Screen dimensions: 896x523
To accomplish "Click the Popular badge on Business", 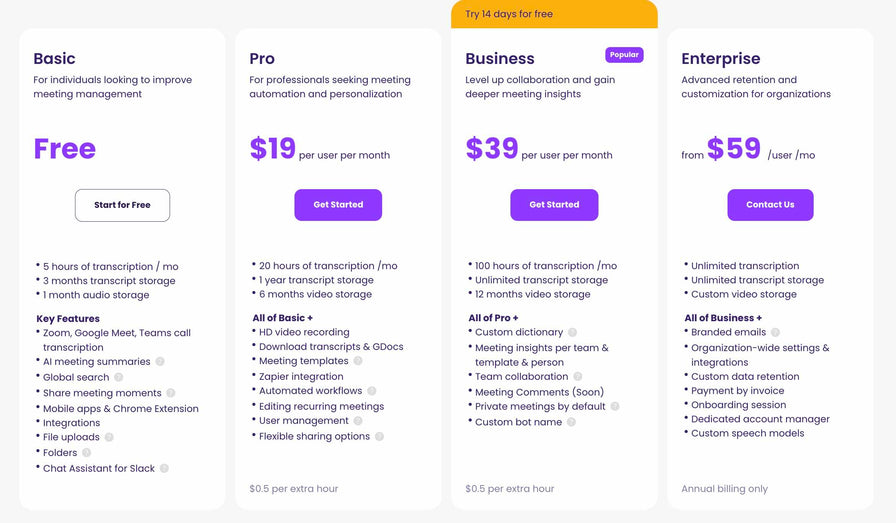I will click(624, 55).
